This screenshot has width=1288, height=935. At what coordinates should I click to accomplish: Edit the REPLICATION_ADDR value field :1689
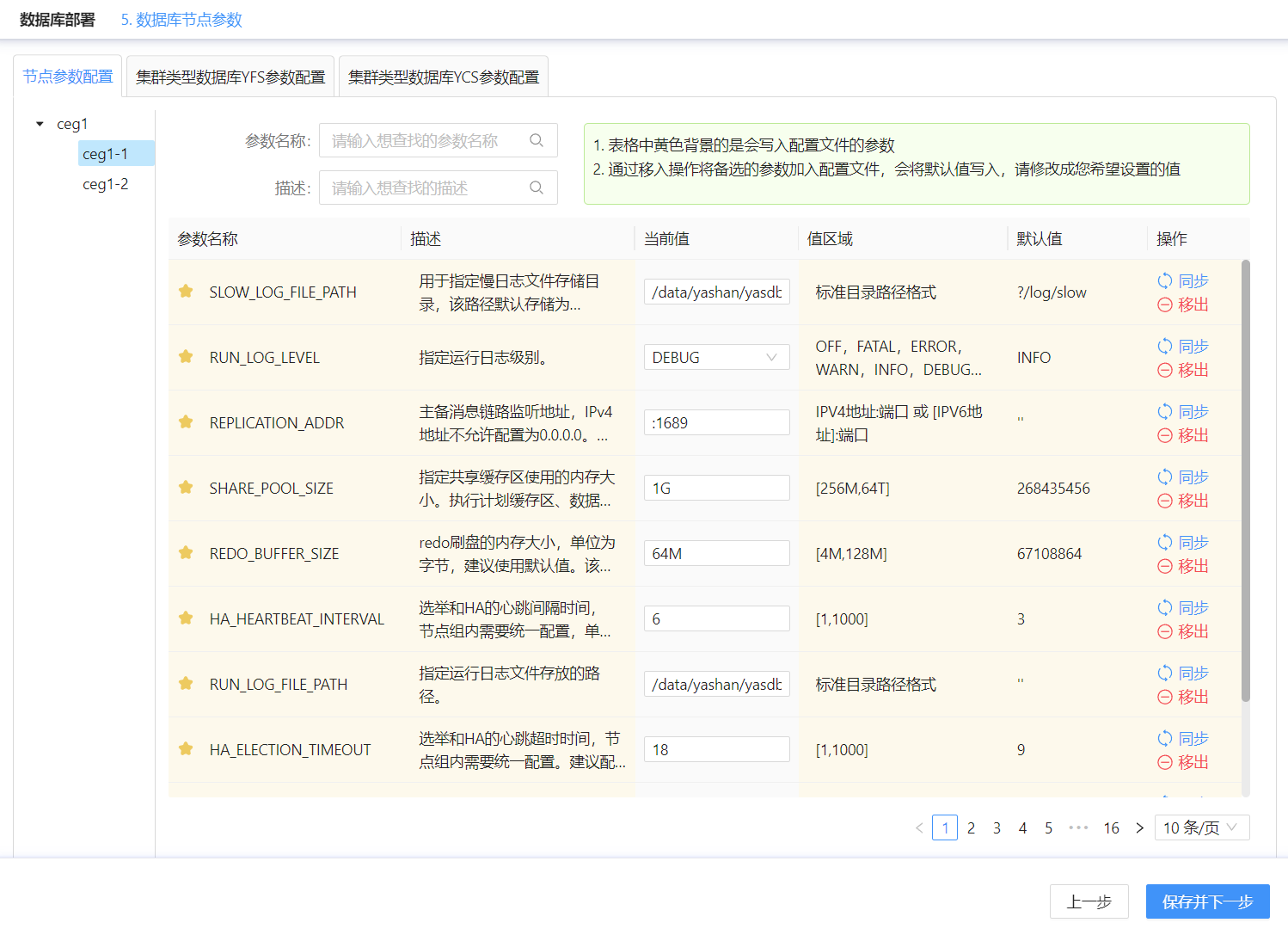716,422
